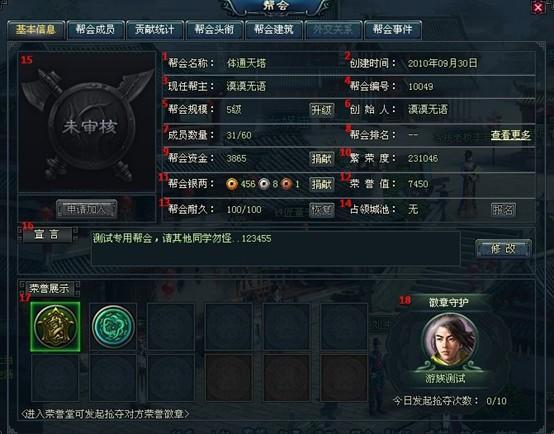The image size is (554, 434).
Task: Select the third empty honor slot
Action: point(287,327)
